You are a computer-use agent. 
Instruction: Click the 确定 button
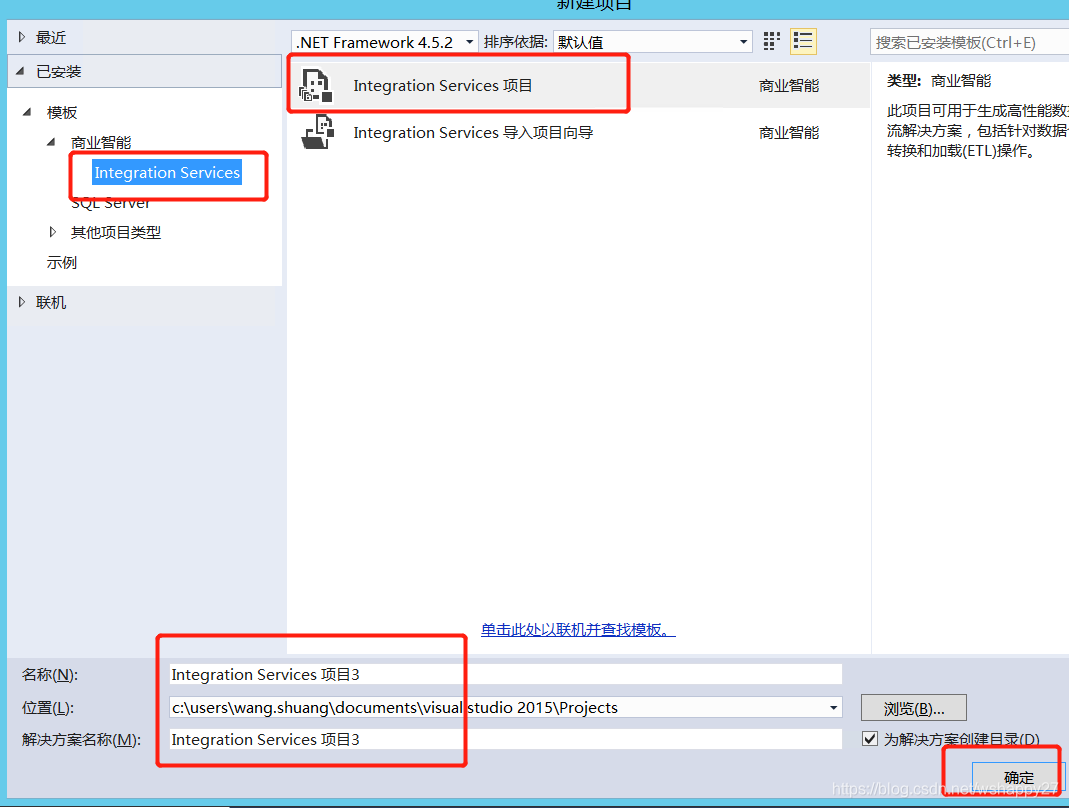click(1019, 777)
